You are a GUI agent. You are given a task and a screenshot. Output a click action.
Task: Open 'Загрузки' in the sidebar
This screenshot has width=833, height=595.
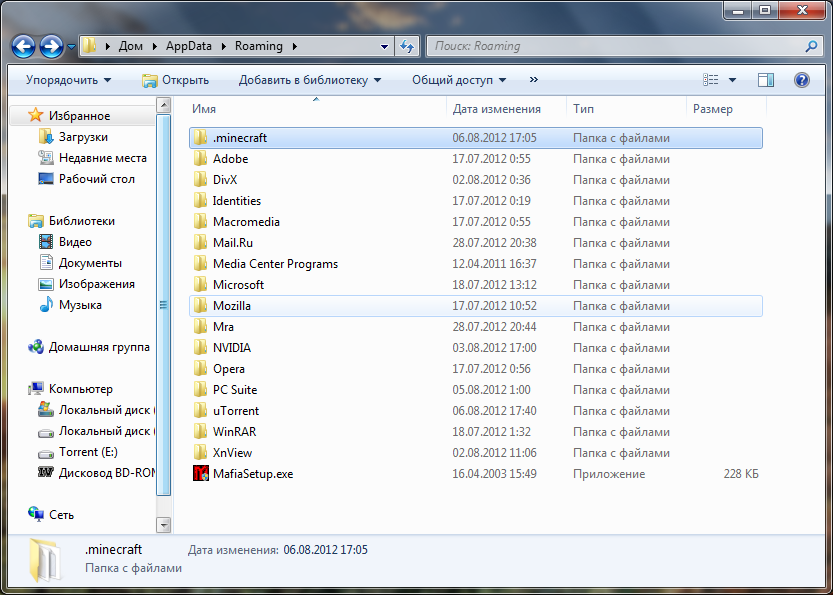[x=83, y=137]
